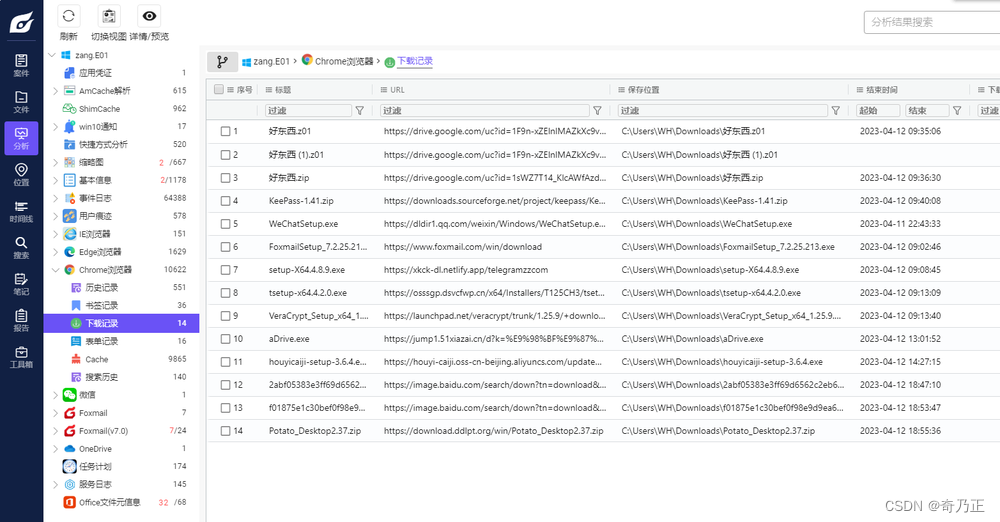1000x522 pixels.
Task: Click the application logo at top left
Action: (22, 22)
